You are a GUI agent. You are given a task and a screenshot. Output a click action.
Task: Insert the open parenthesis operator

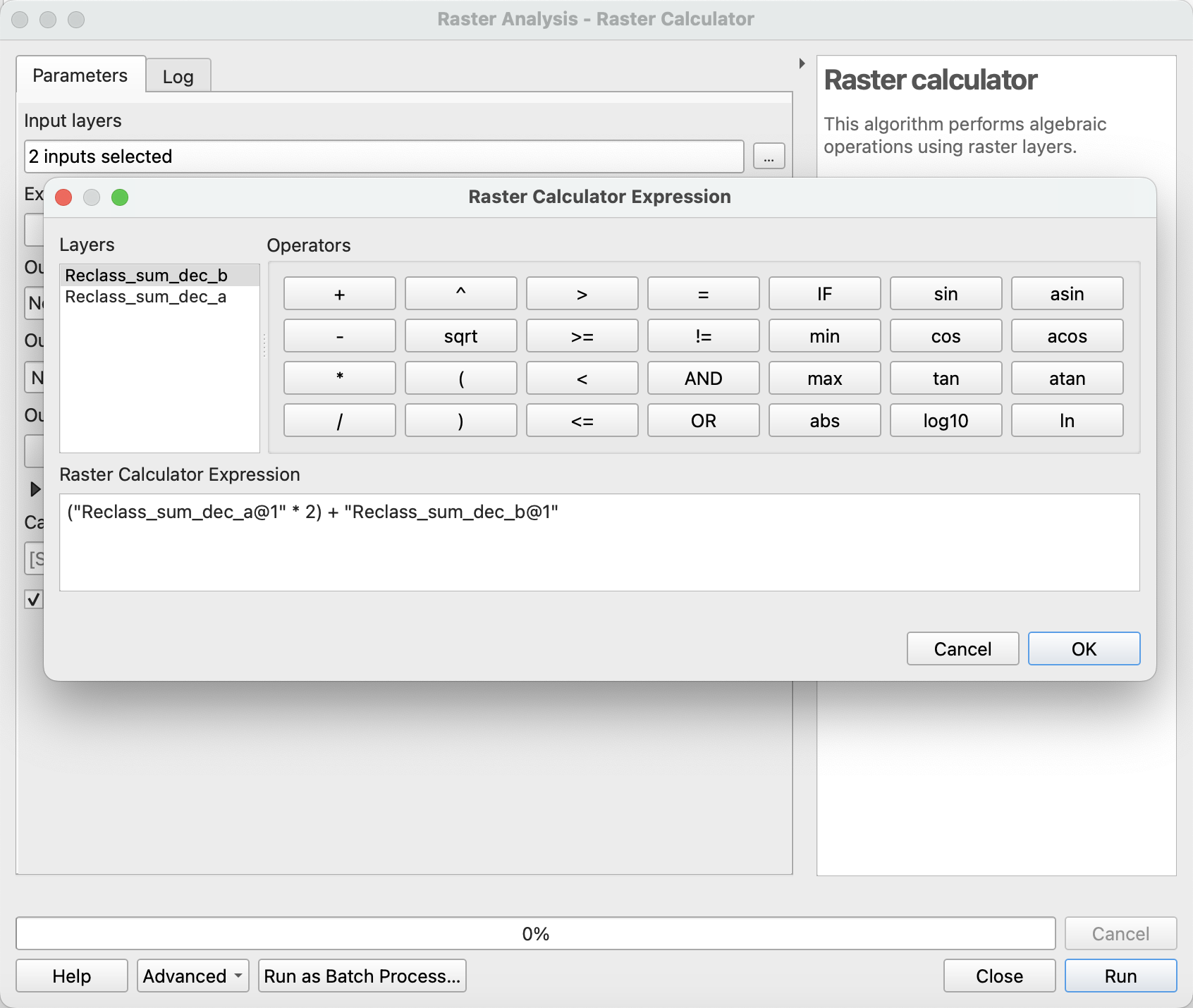(460, 378)
